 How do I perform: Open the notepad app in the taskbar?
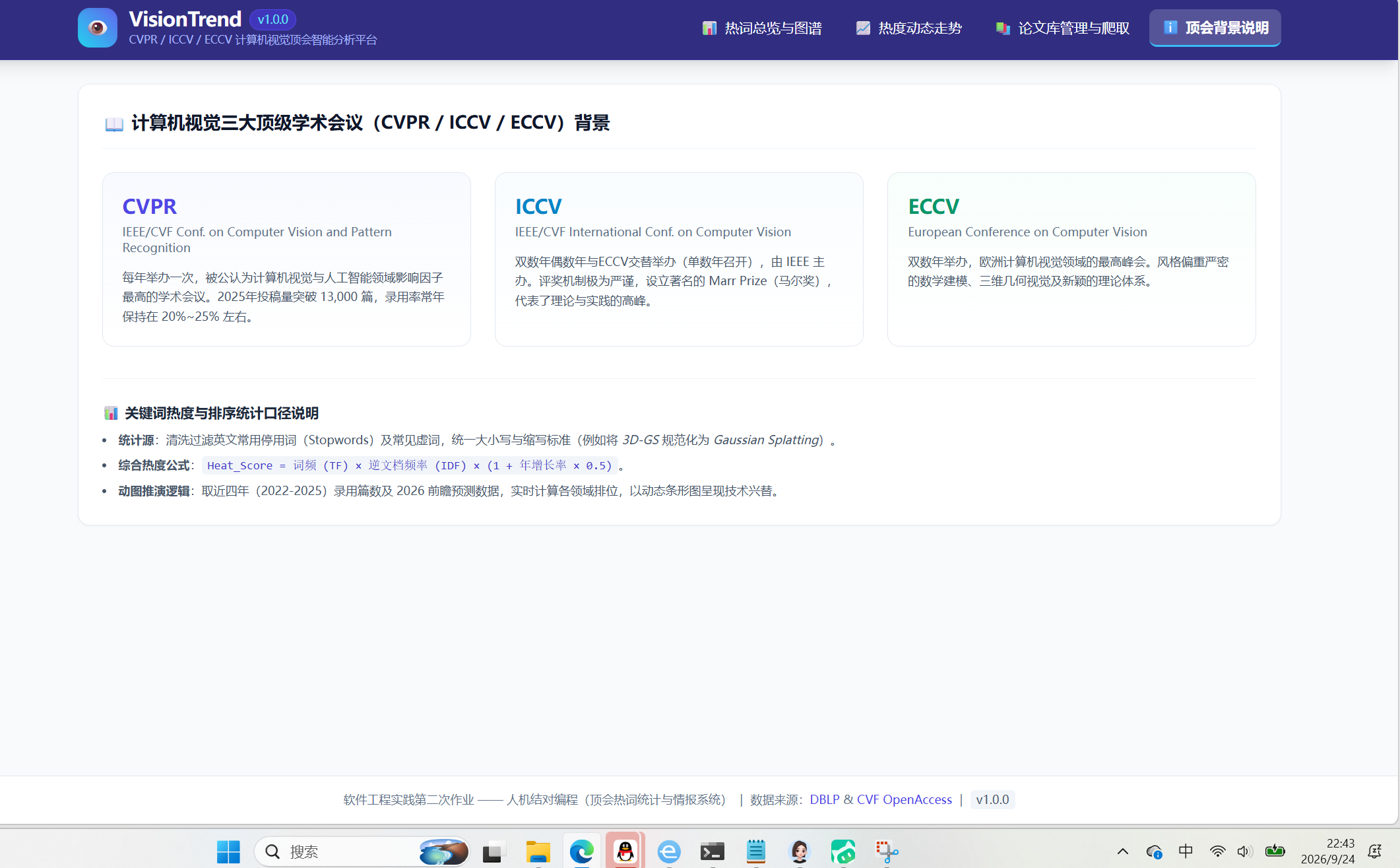click(755, 851)
